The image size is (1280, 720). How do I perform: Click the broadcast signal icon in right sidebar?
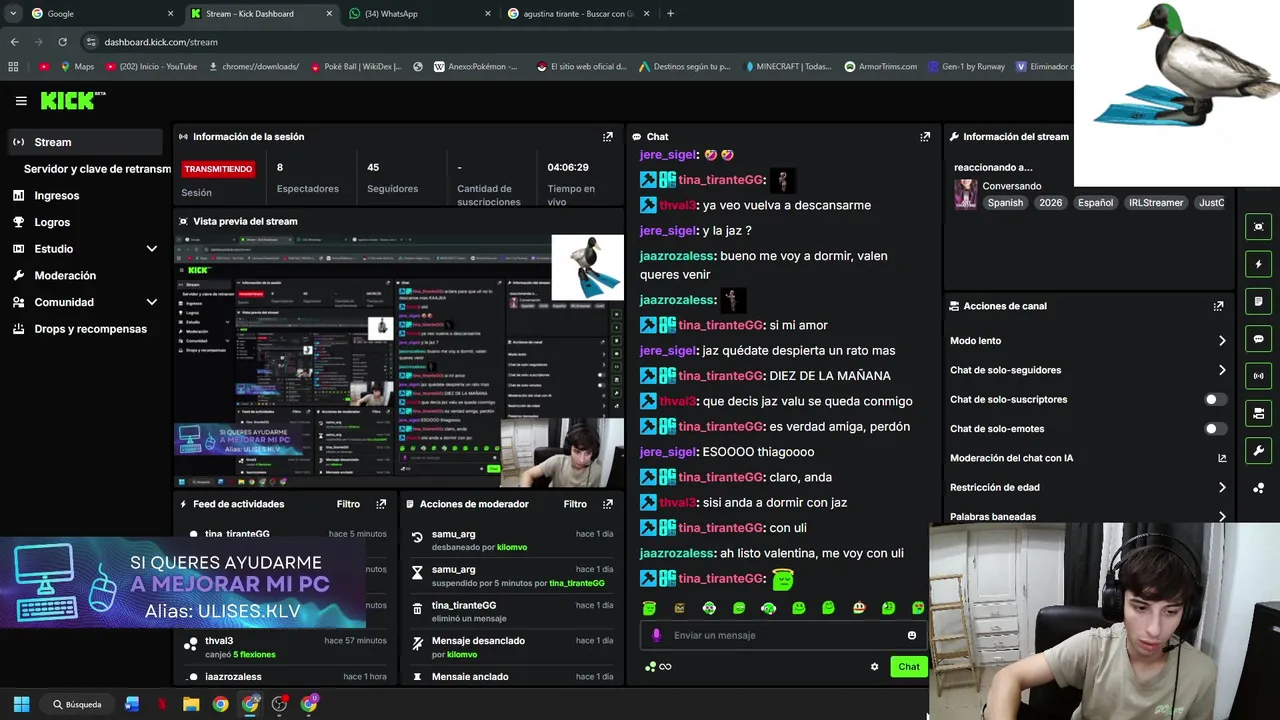click(x=1259, y=376)
